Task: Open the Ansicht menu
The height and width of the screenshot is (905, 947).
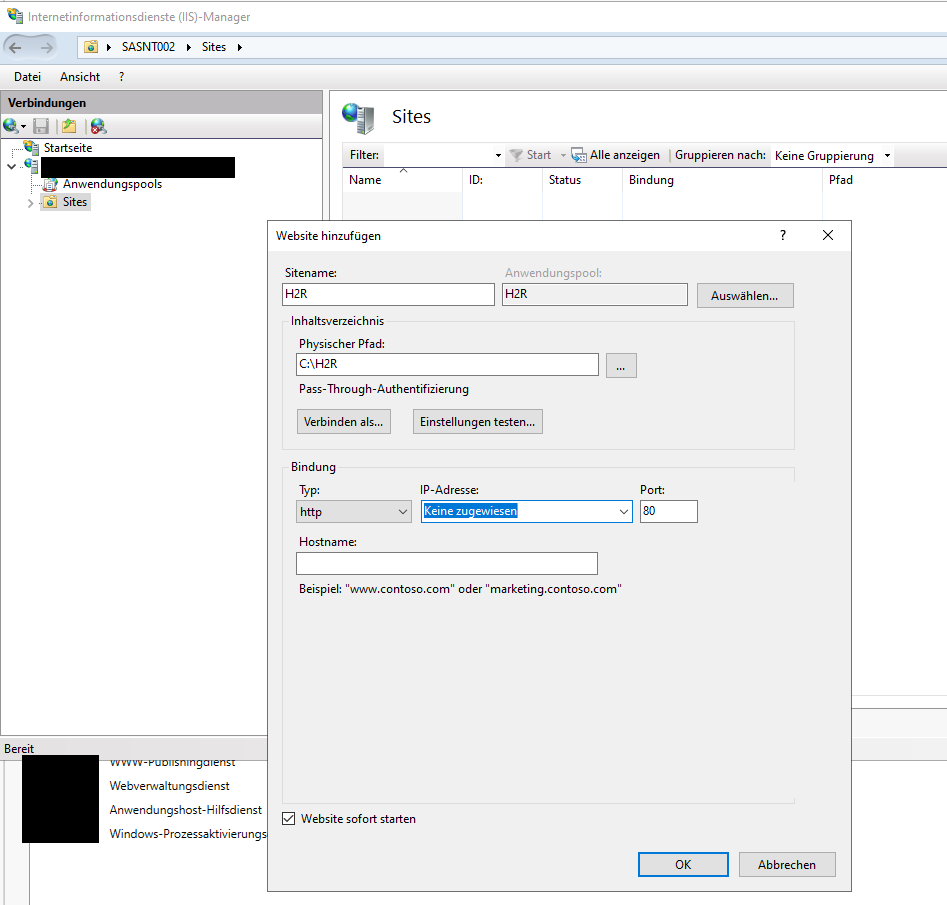Action: point(80,77)
